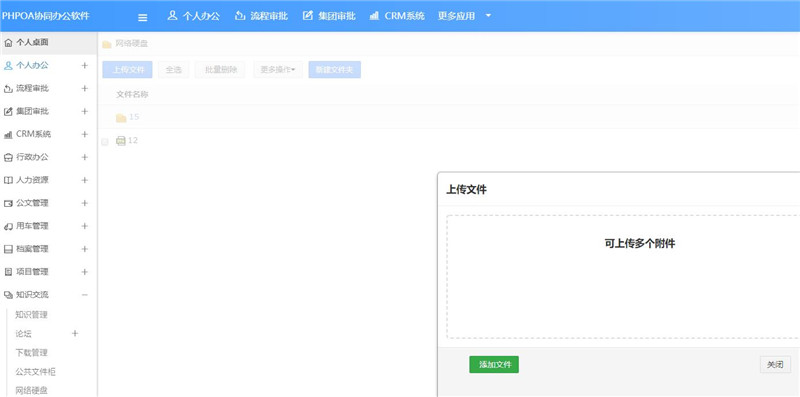
Task: Click the folder icon of item 15
Action: (121, 118)
